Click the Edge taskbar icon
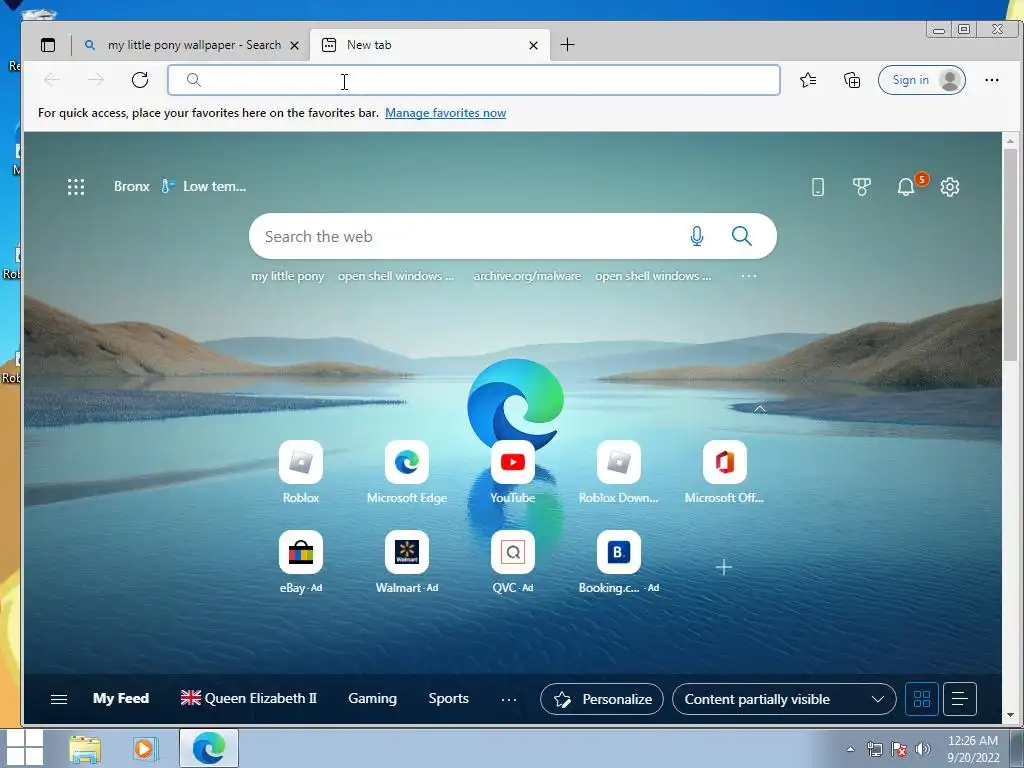 pos(208,748)
